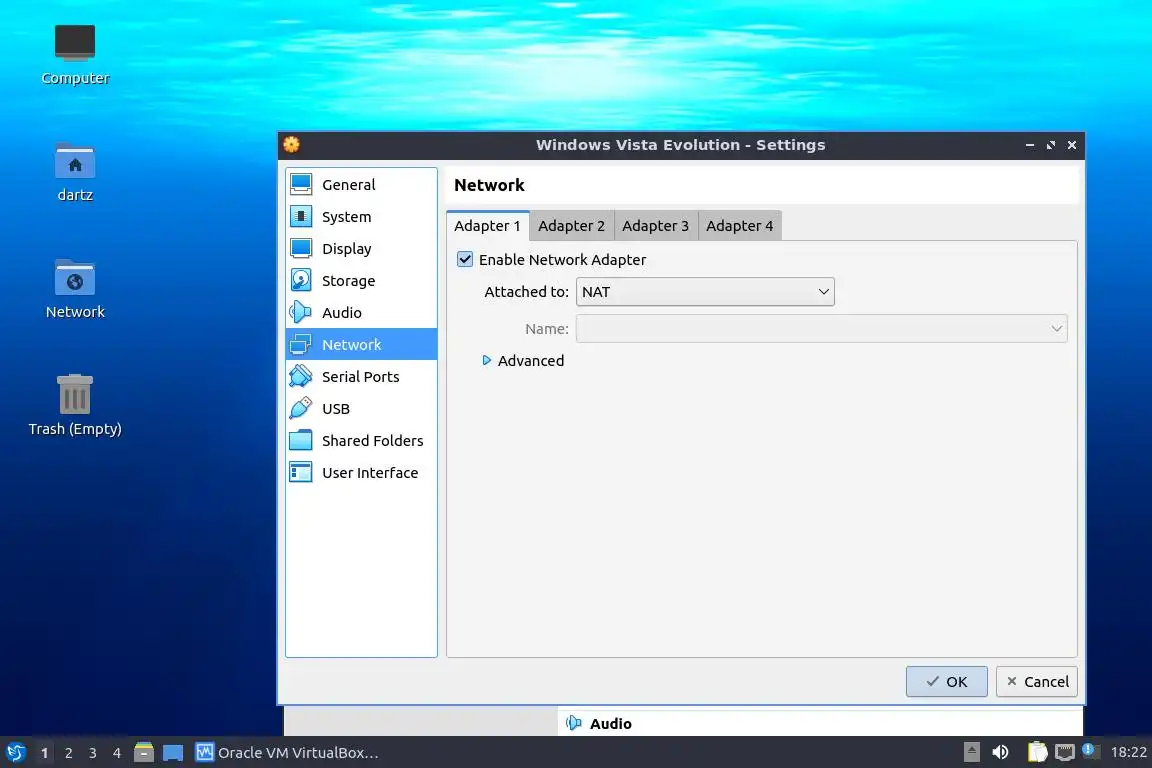The width and height of the screenshot is (1152, 768).
Task: Select the General label in the sidebar
Action: [x=348, y=184]
